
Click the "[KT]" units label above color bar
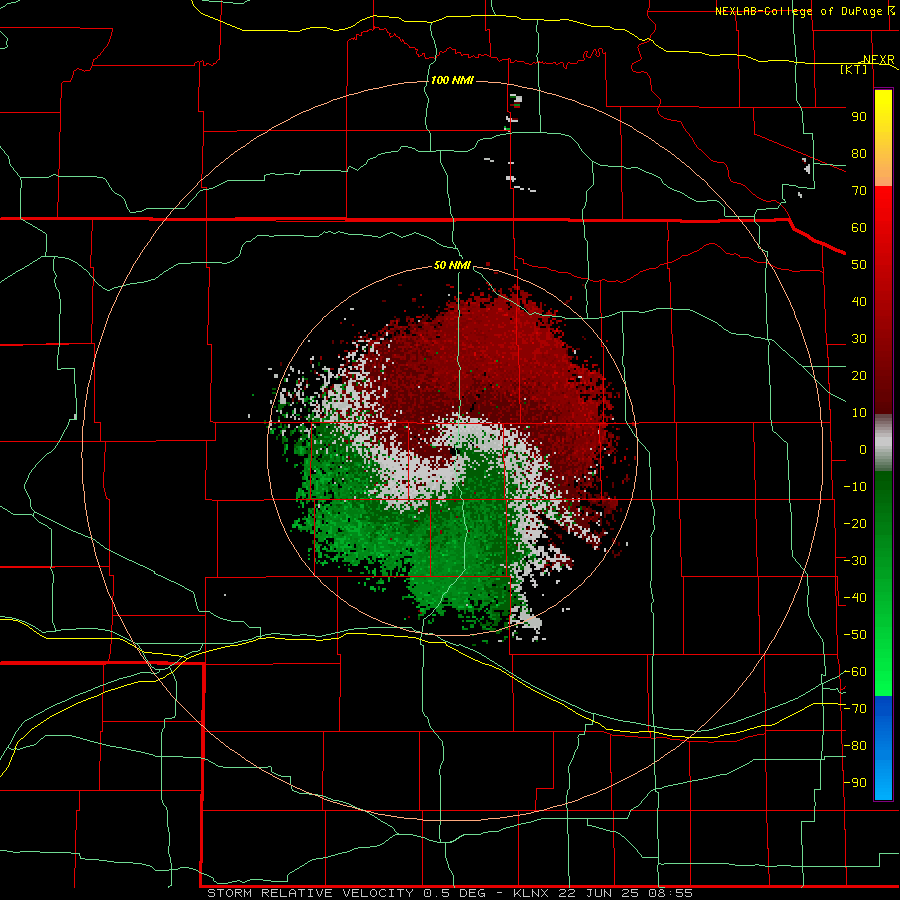(854, 69)
